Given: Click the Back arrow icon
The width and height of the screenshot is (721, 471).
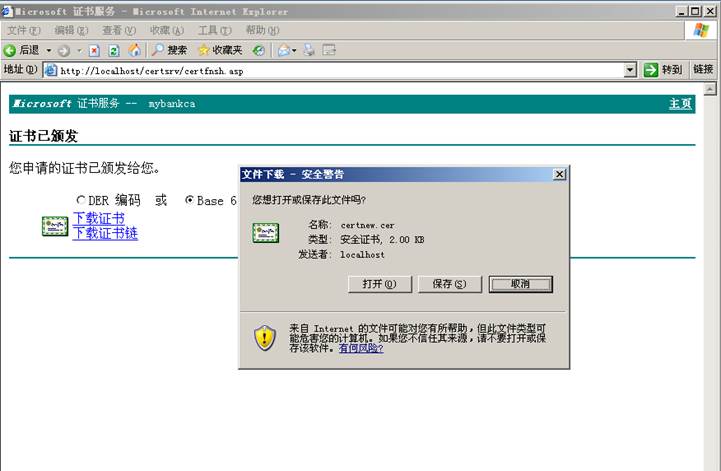Looking at the screenshot, I should click(x=9, y=50).
